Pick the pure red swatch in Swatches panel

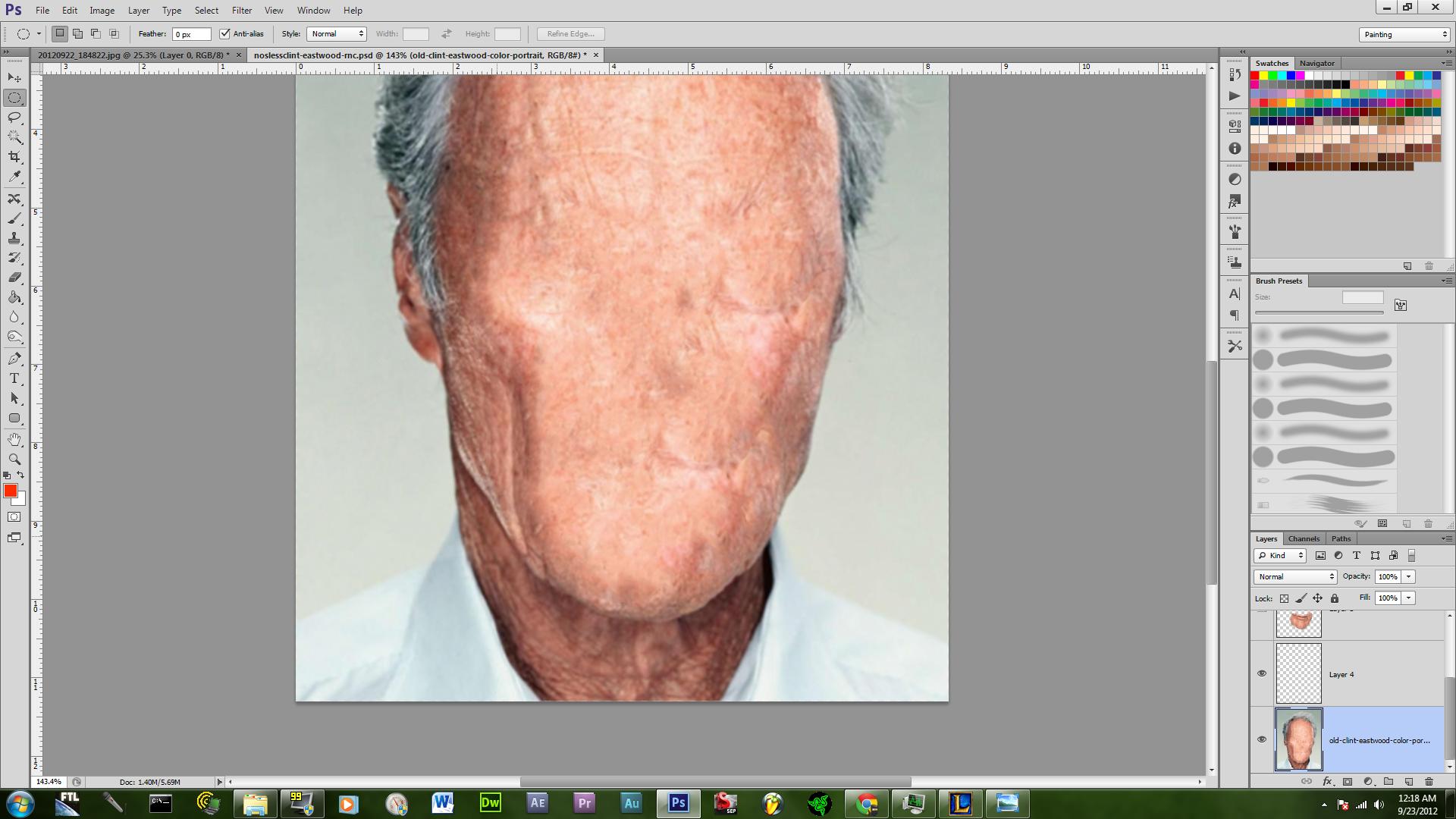click(x=1255, y=76)
